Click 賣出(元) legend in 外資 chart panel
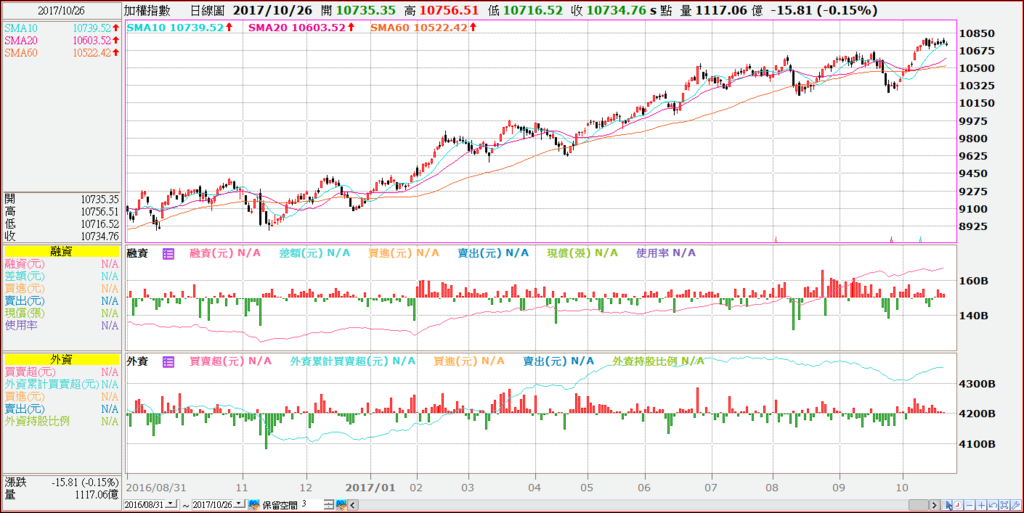1024x513 pixels. (559, 361)
